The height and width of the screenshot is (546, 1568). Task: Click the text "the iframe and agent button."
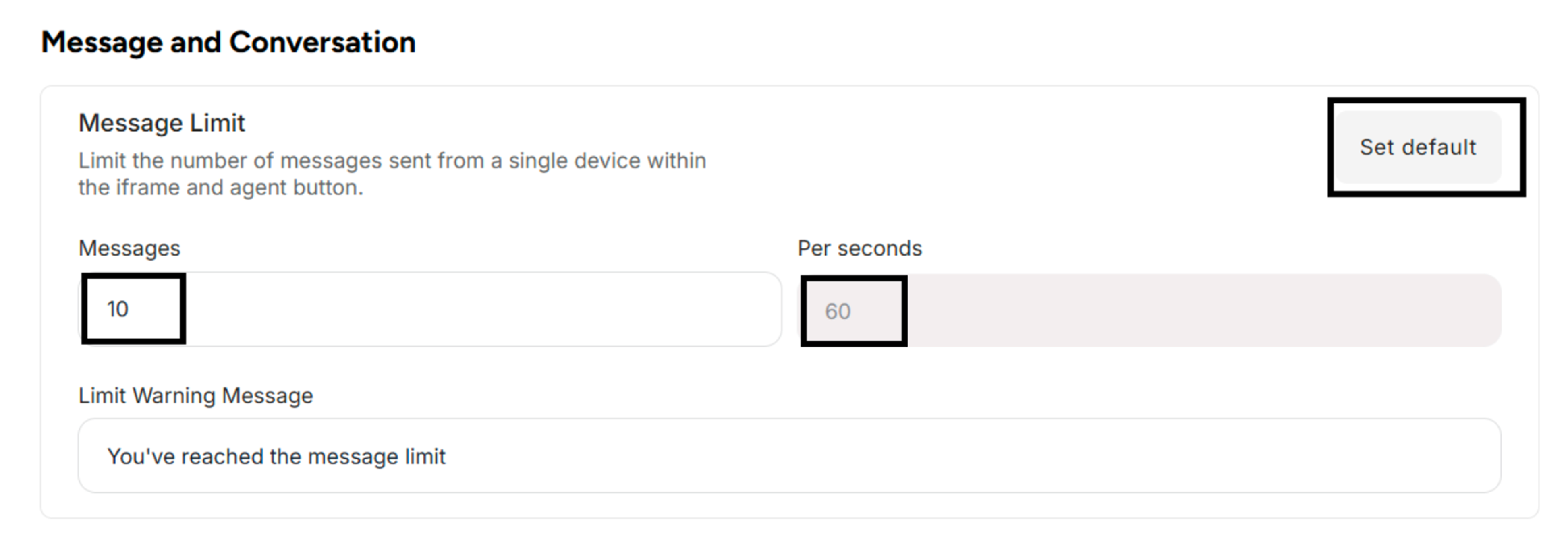[220, 188]
